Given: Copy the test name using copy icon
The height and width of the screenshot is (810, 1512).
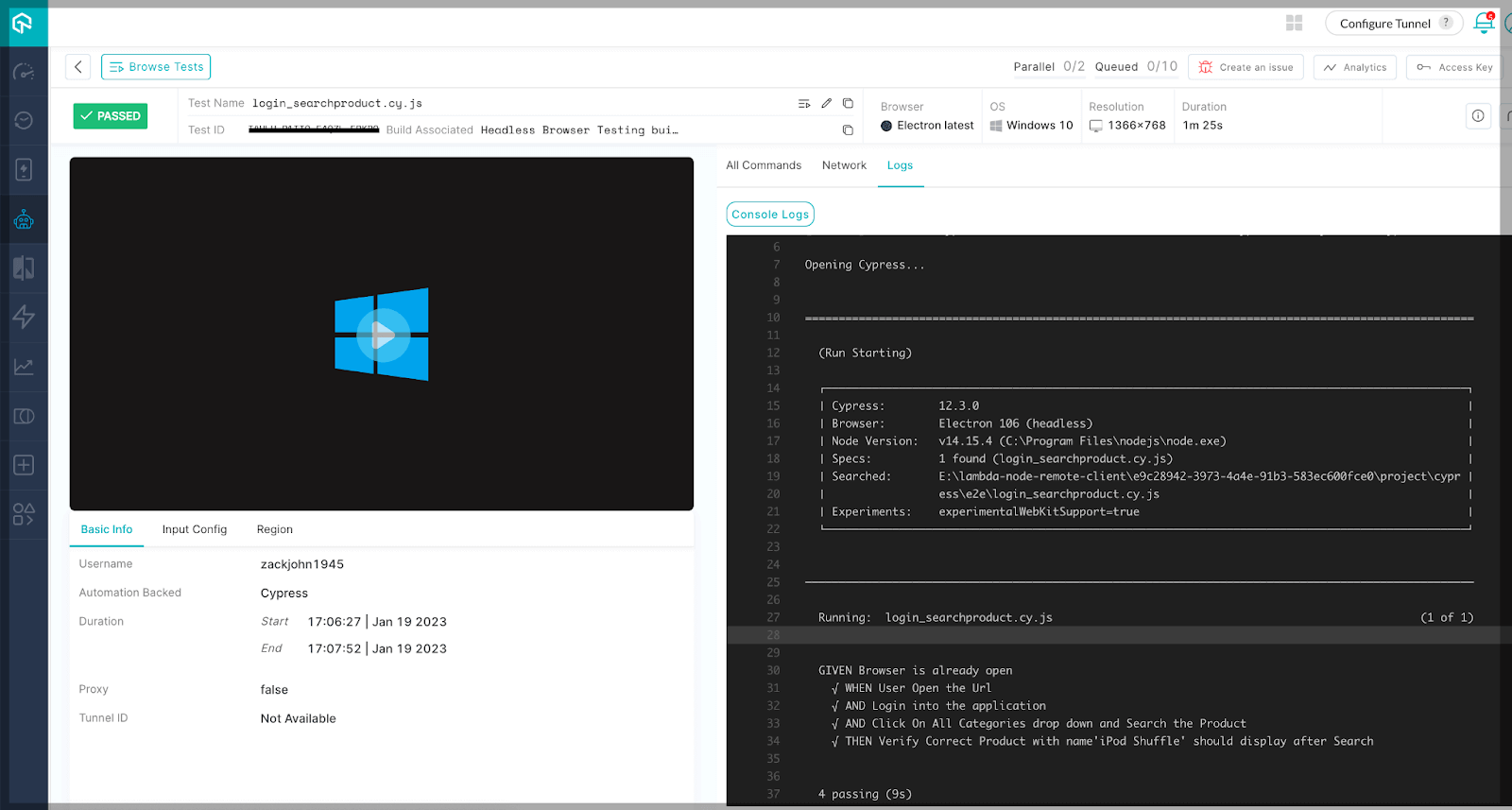Looking at the screenshot, I should (848, 103).
